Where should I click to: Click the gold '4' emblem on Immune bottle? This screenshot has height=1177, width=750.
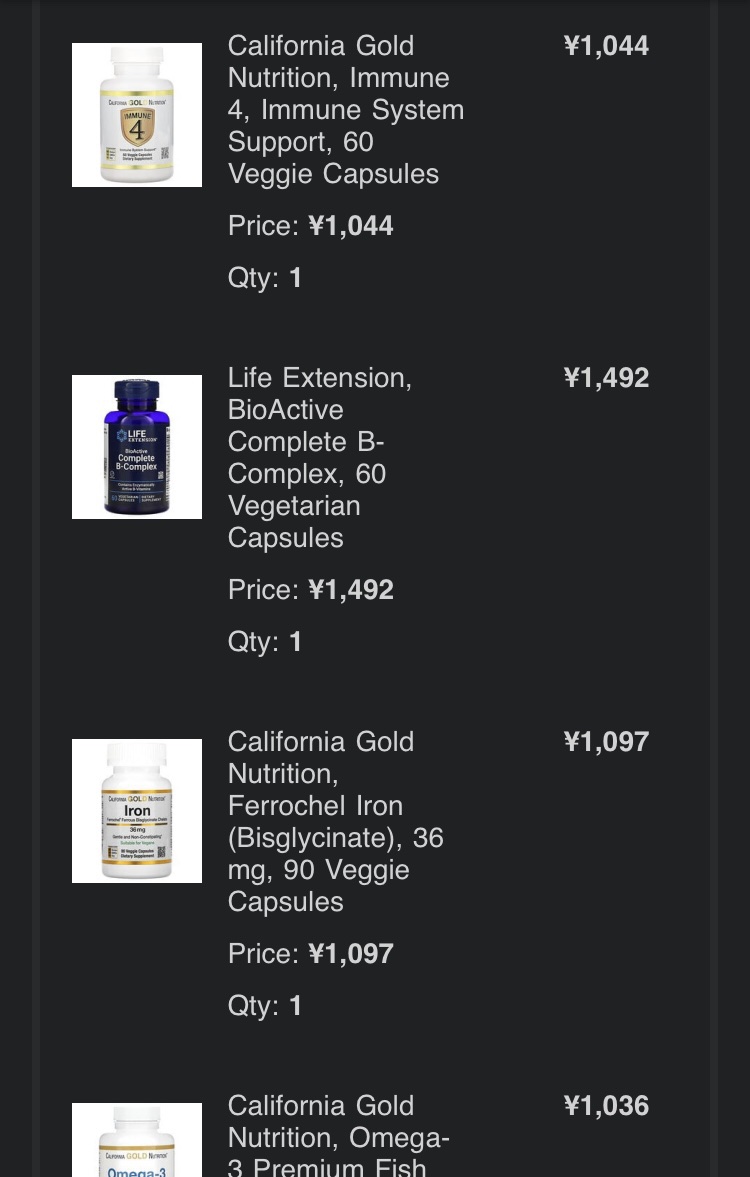click(x=138, y=128)
